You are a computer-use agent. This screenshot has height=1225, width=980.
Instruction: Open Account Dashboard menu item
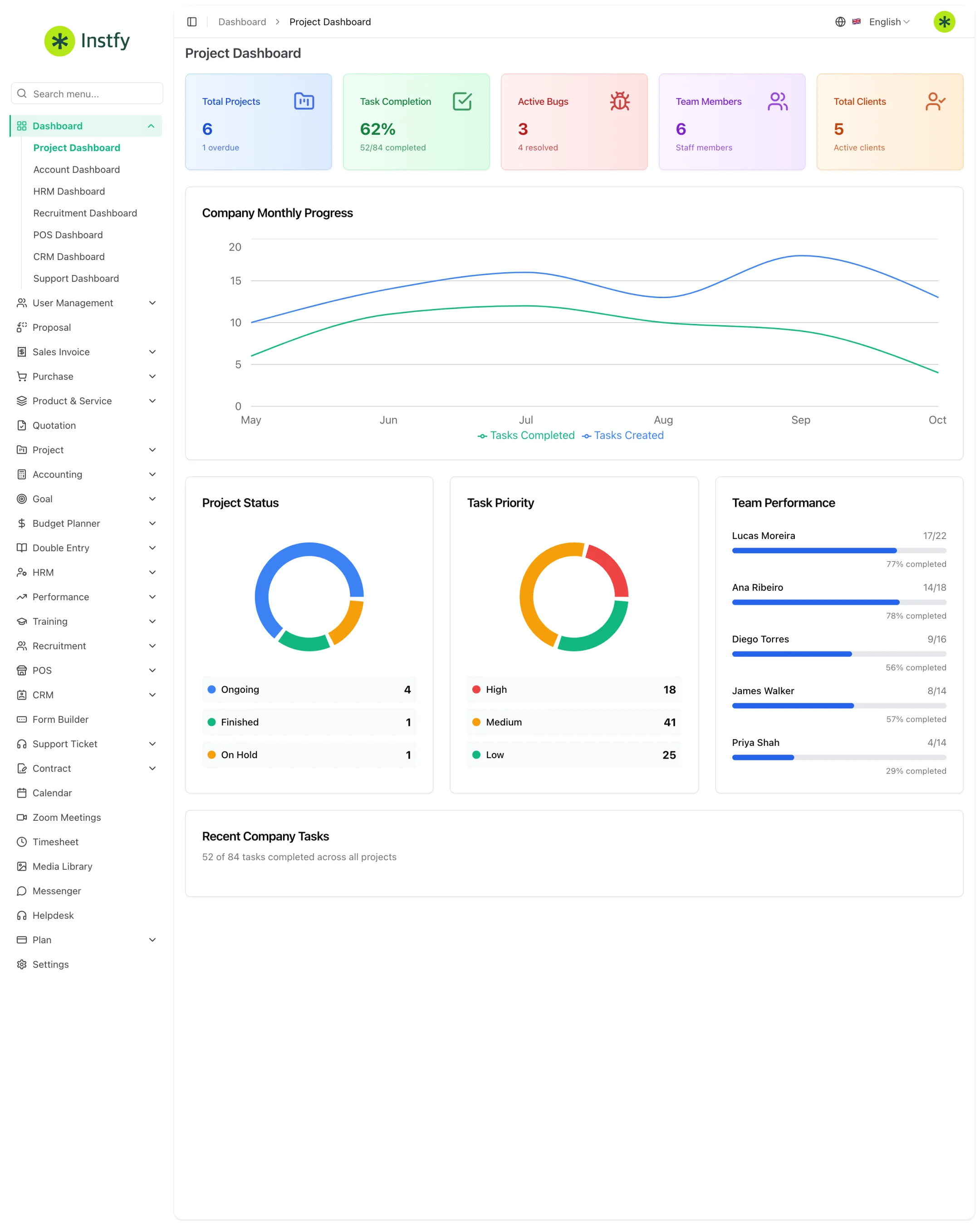tap(77, 169)
